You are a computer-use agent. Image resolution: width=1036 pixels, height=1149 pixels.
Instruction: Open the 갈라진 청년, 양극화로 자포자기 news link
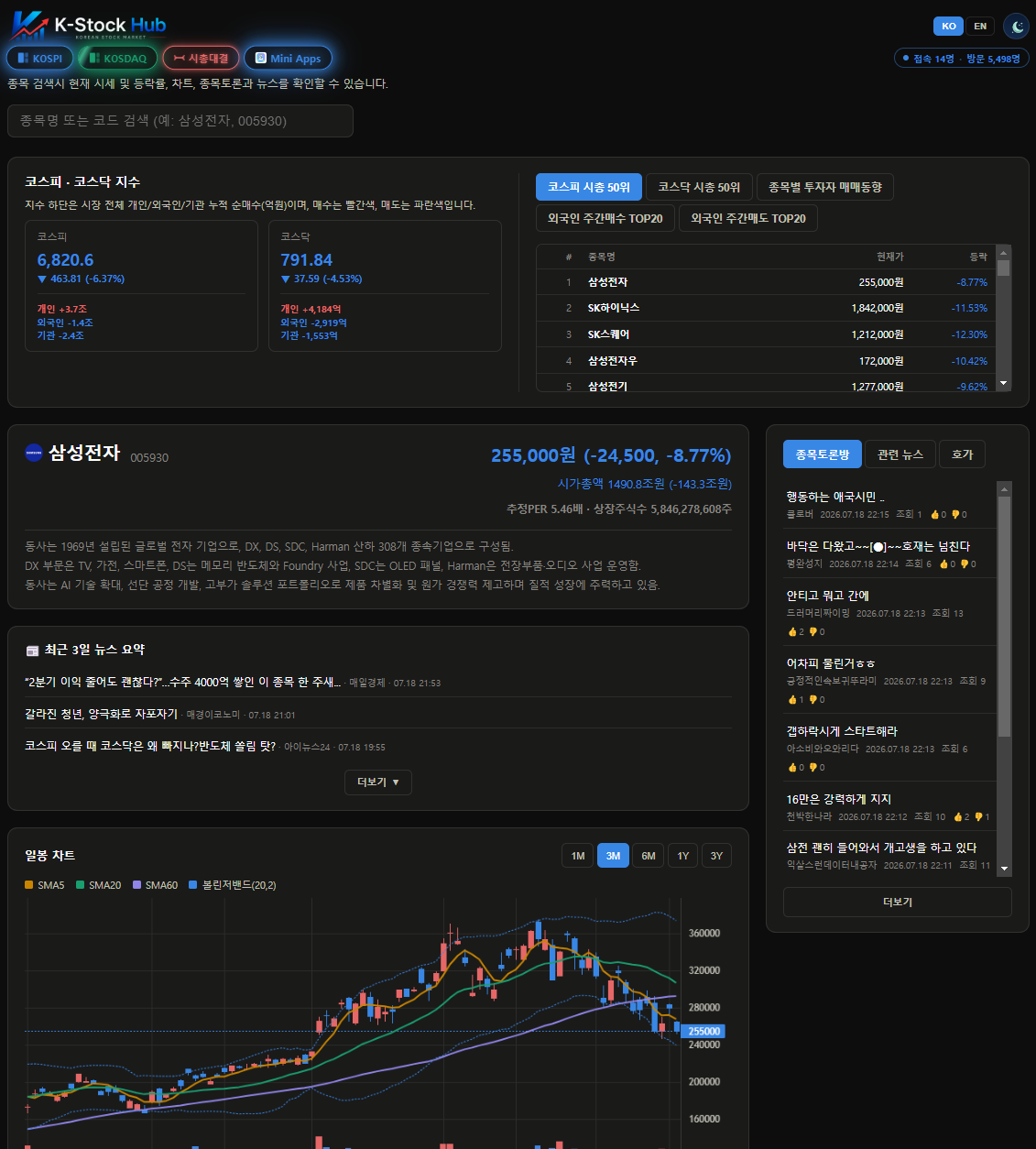101,714
